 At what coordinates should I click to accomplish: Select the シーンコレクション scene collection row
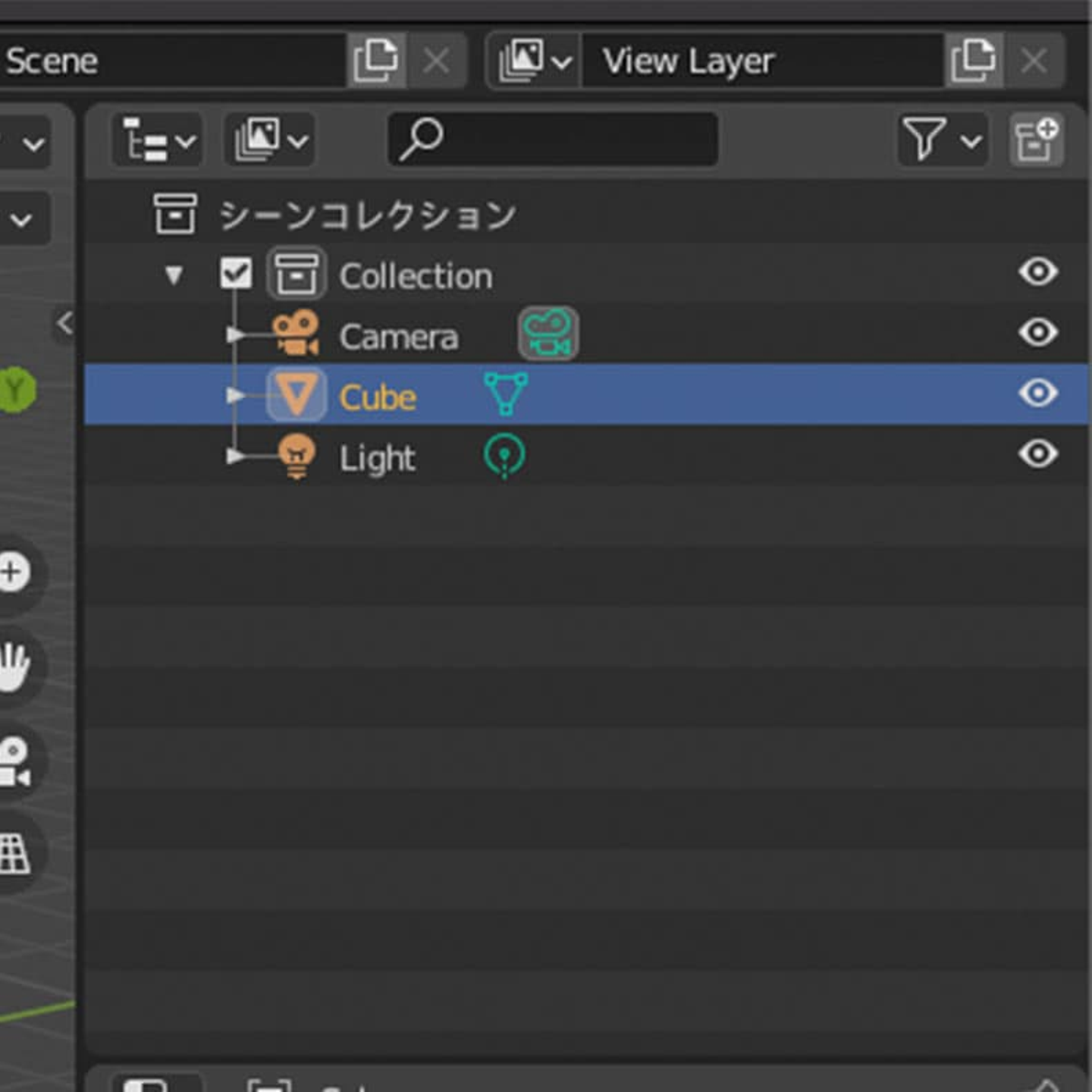pos(367,215)
